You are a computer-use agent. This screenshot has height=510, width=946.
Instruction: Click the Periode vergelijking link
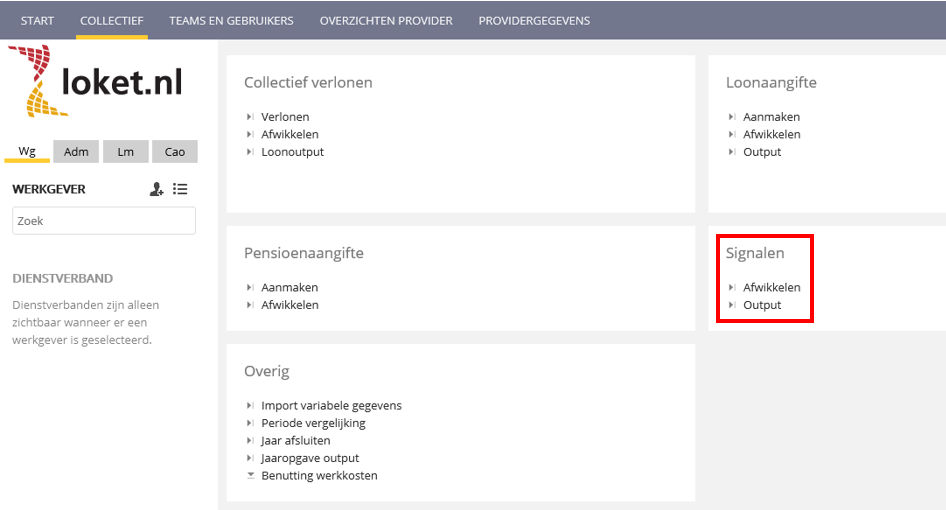pyautogui.click(x=313, y=423)
